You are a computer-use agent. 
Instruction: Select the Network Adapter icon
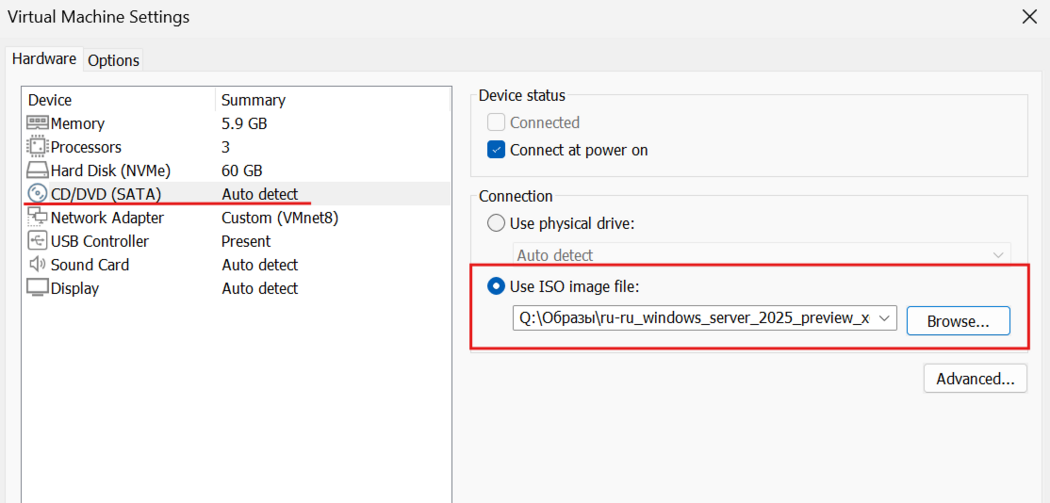37,217
